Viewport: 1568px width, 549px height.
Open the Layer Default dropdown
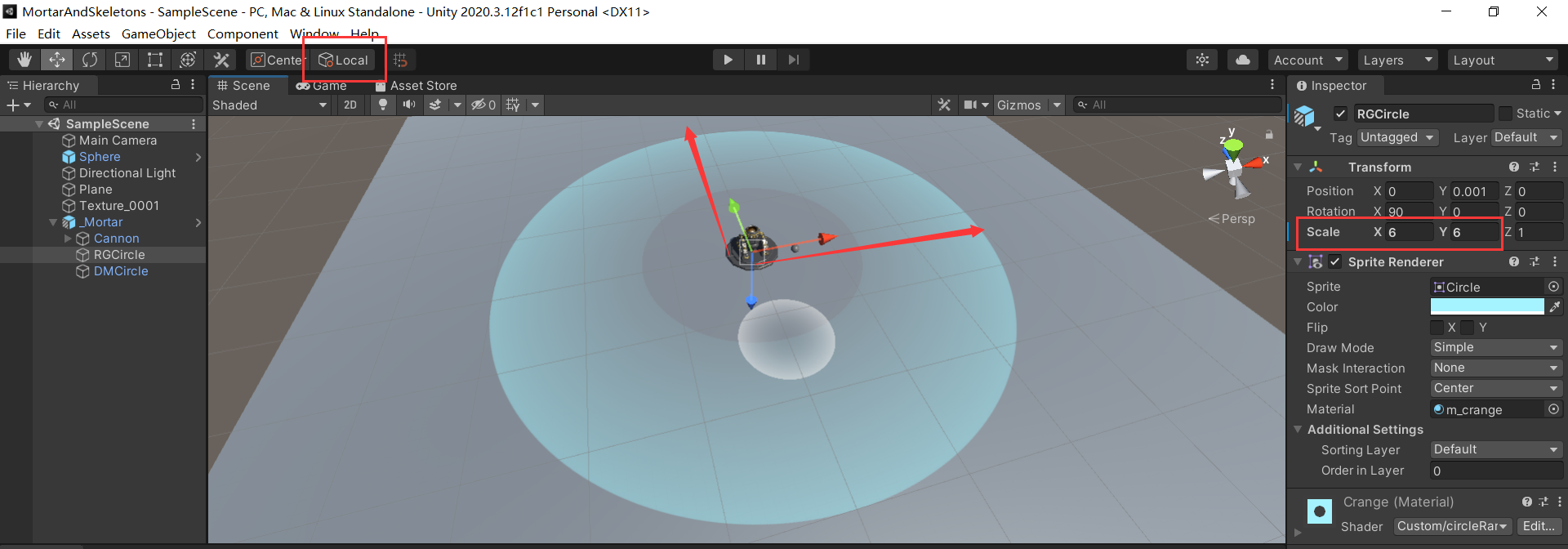[x=1526, y=137]
